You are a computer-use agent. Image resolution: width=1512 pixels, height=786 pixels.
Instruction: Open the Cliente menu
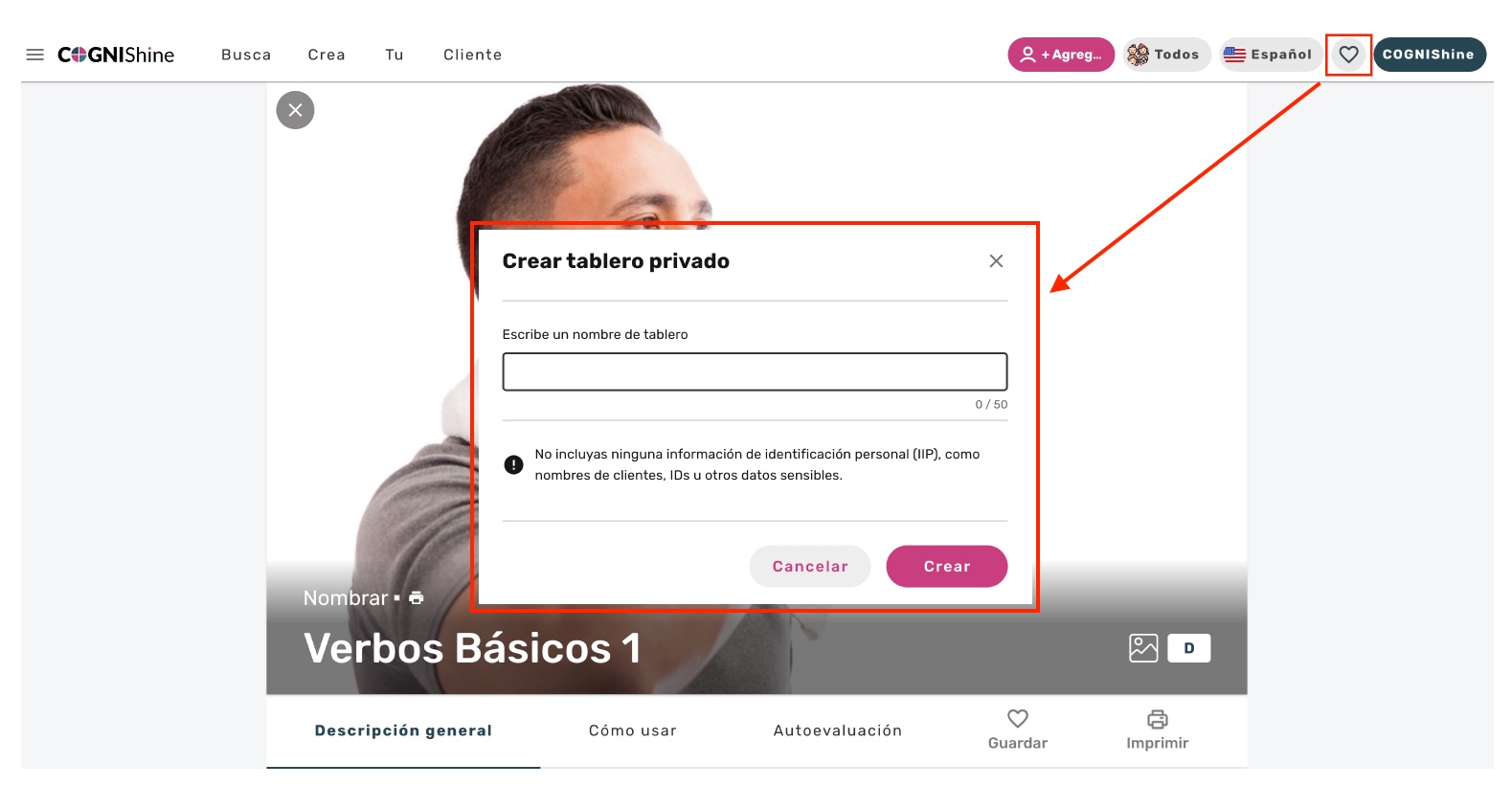472,55
